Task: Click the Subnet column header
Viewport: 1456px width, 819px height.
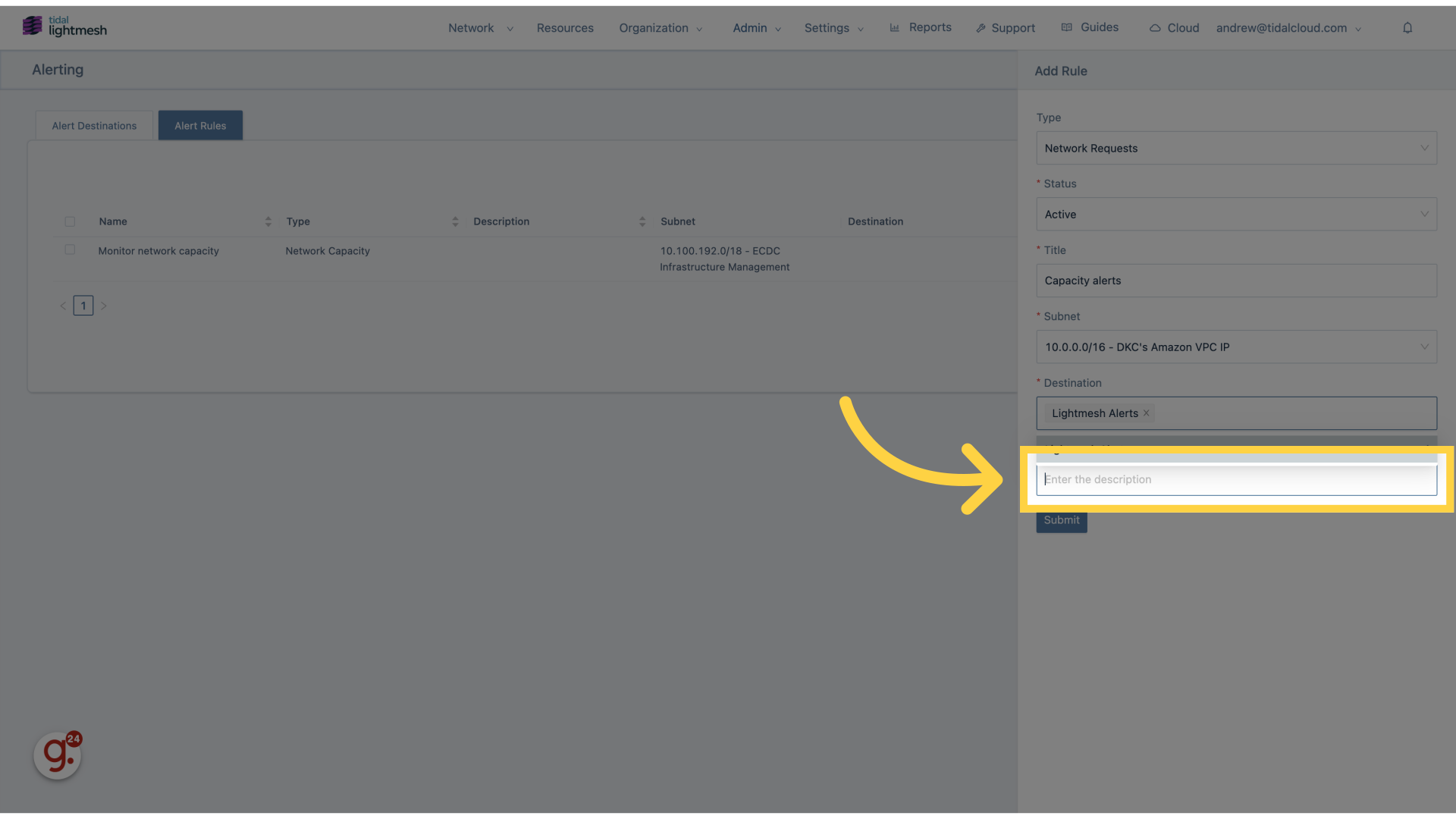Action: tap(677, 221)
